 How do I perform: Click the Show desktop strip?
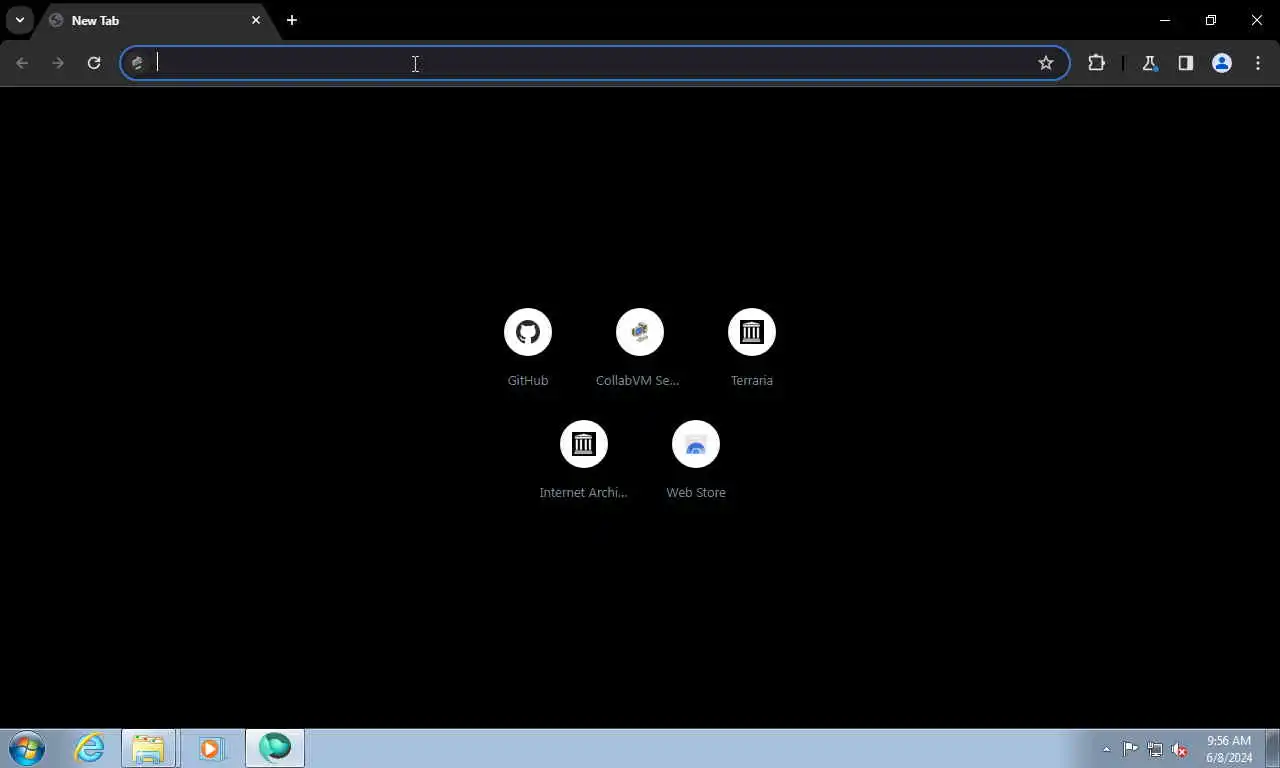pos(1272,748)
